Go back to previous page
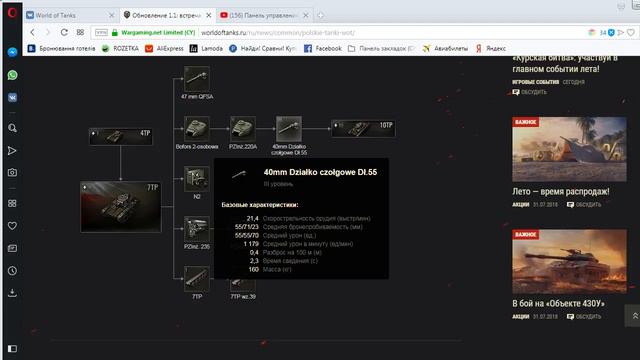Image resolution: width=640 pixels, height=360 pixels. [33, 32]
